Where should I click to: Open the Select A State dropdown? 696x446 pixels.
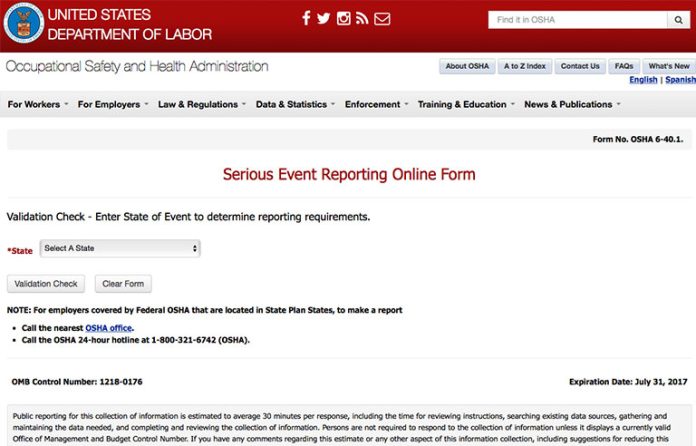[120, 248]
